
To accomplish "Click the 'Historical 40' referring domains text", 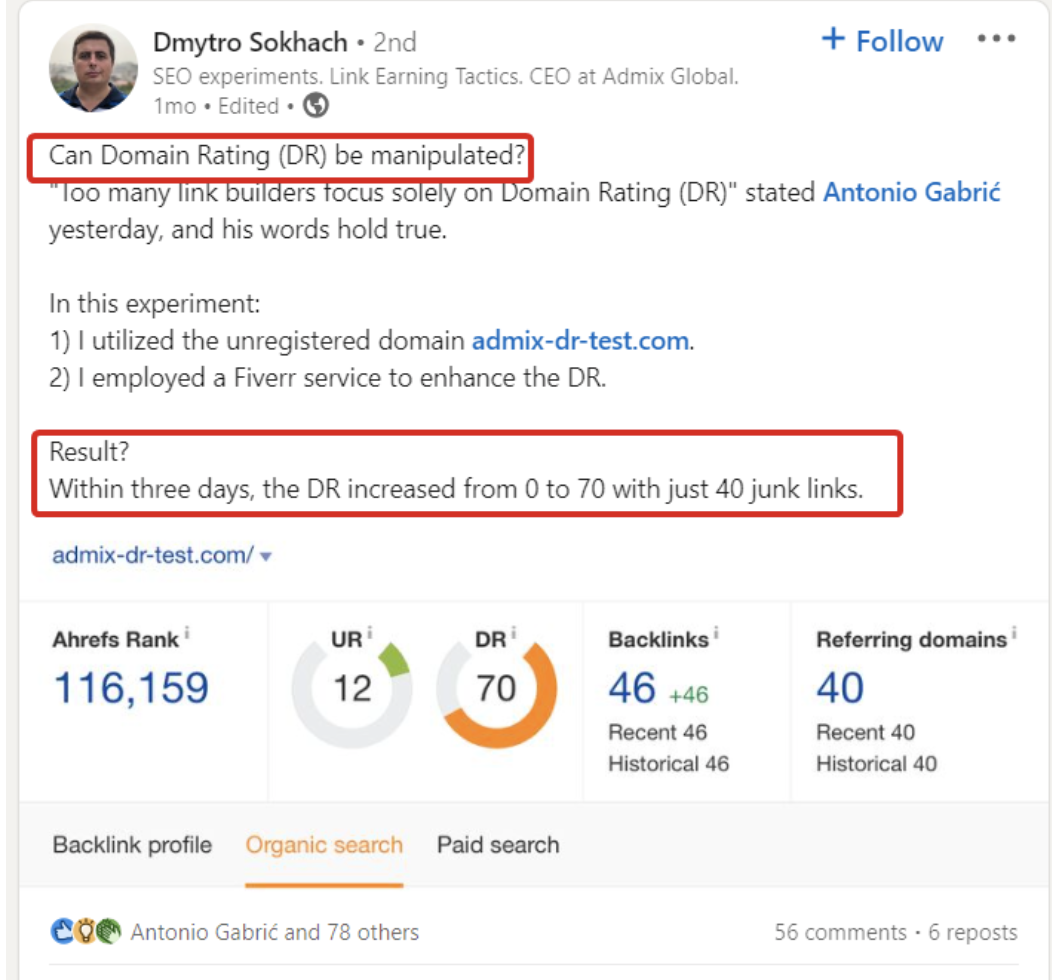I will click(x=876, y=764).
